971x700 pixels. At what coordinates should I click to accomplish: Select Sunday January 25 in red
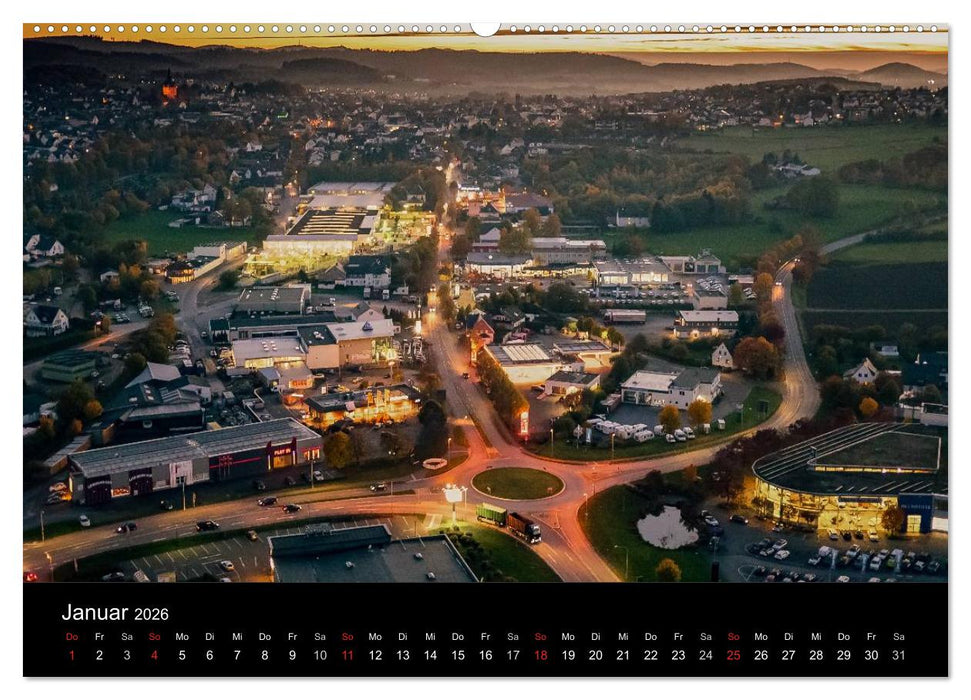click(x=733, y=655)
